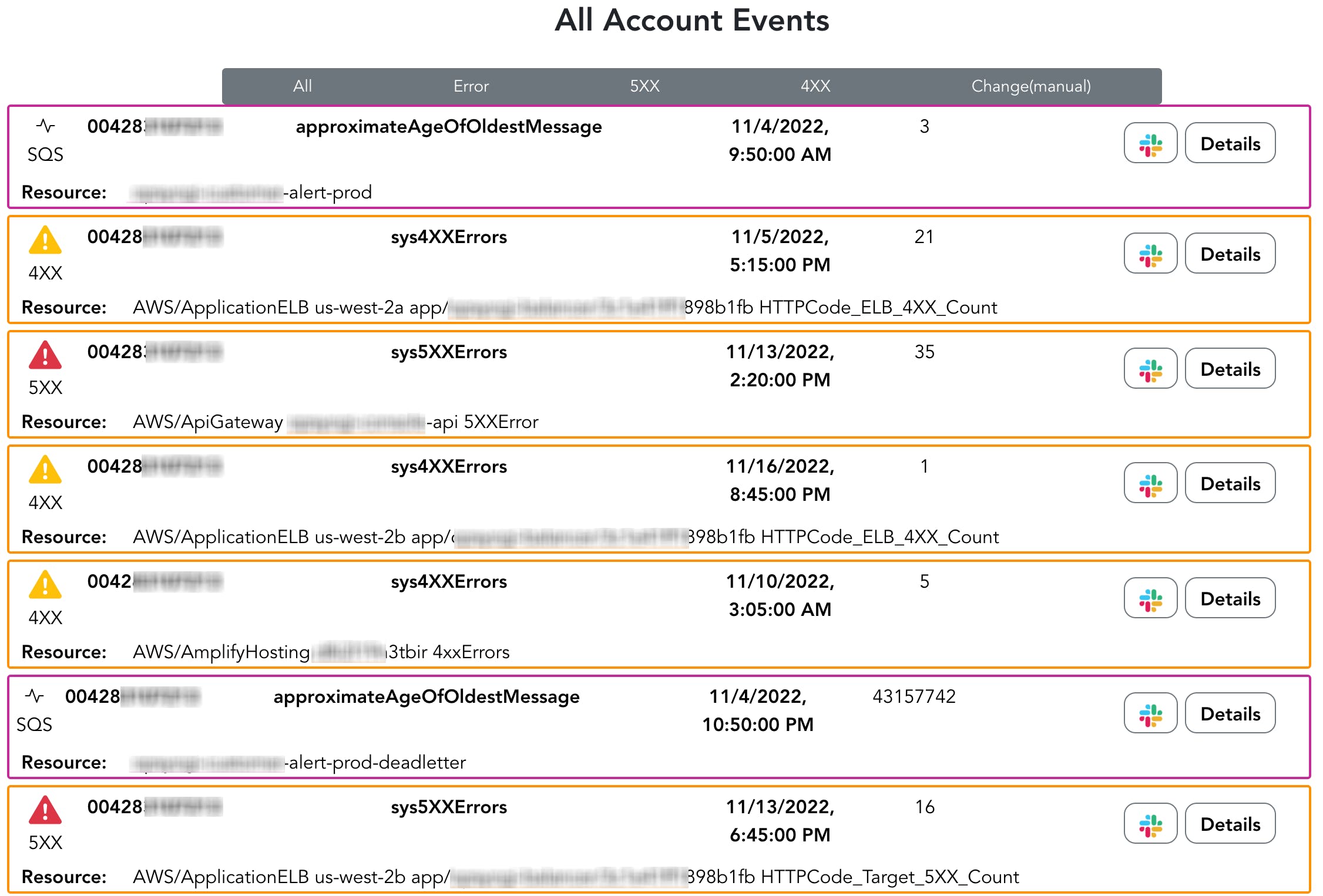The height and width of the screenshot is (896, 1323).
Task: Select the 5XX filter tab
Action: (x=644, y=86)
